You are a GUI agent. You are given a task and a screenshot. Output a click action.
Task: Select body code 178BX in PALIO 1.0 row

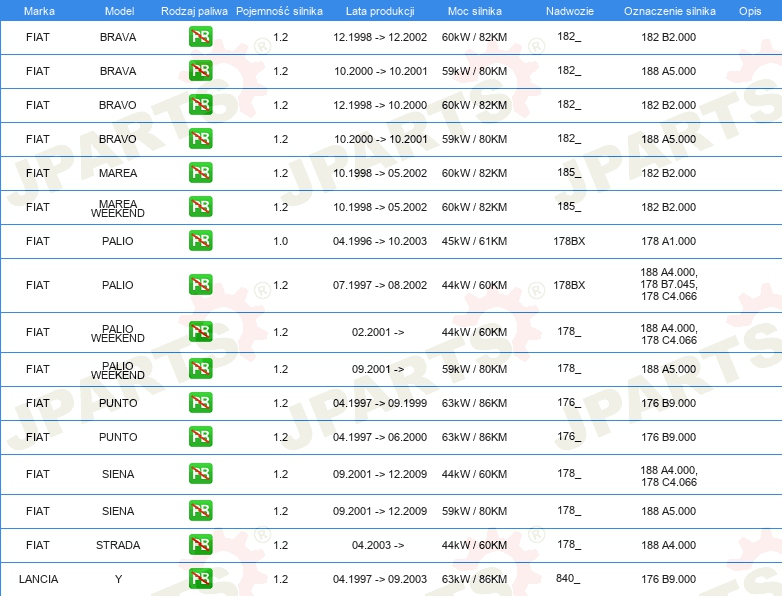[569, 241]
